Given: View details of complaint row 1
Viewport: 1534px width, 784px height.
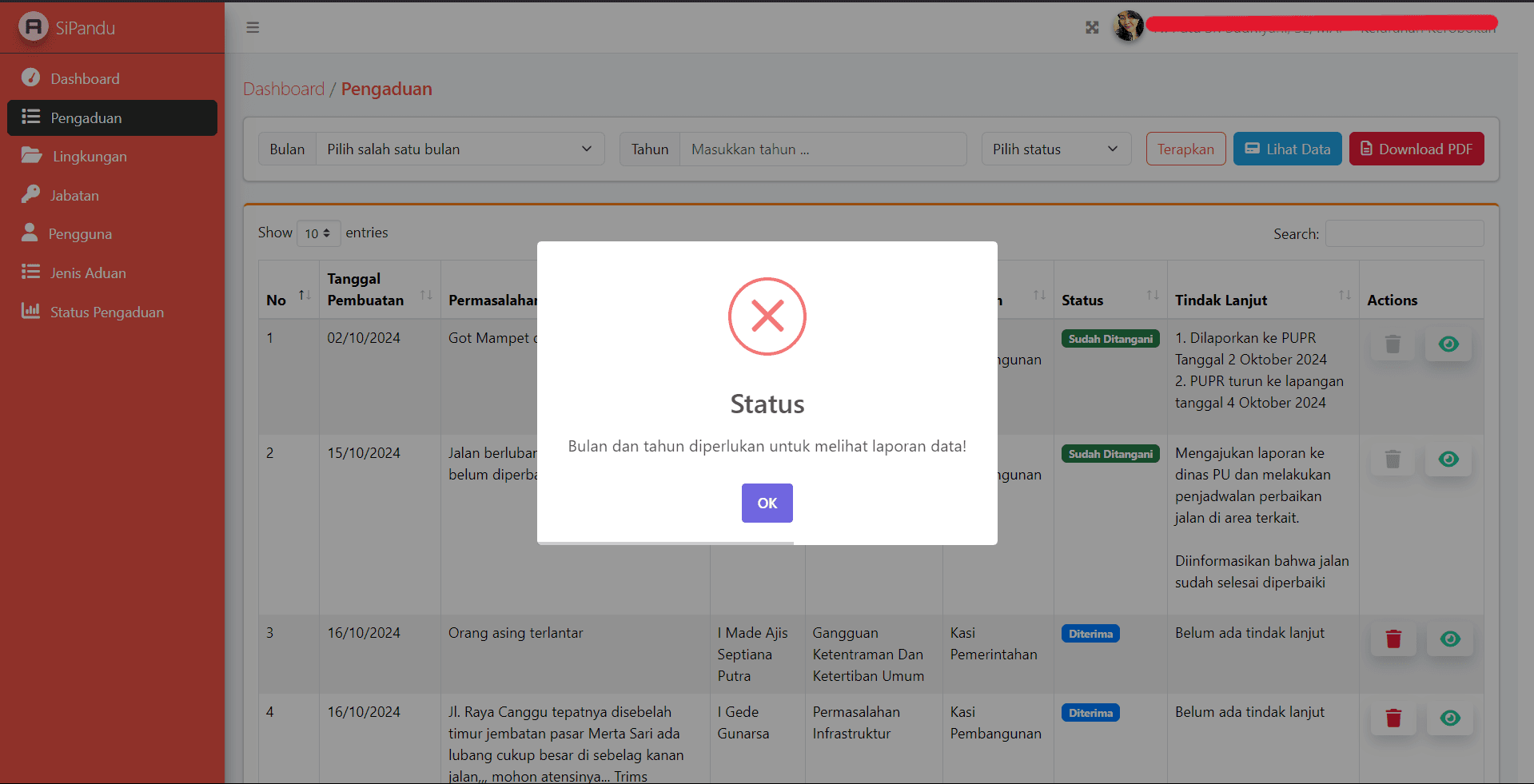Looking at the screenshot, I should coord(1448,344).
